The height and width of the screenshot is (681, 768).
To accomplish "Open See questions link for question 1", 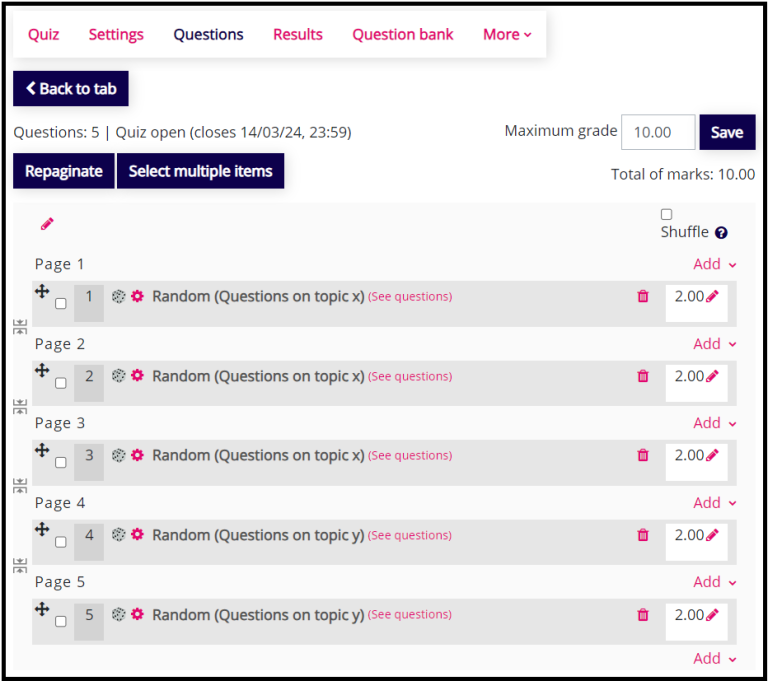I will click(410, 296).
